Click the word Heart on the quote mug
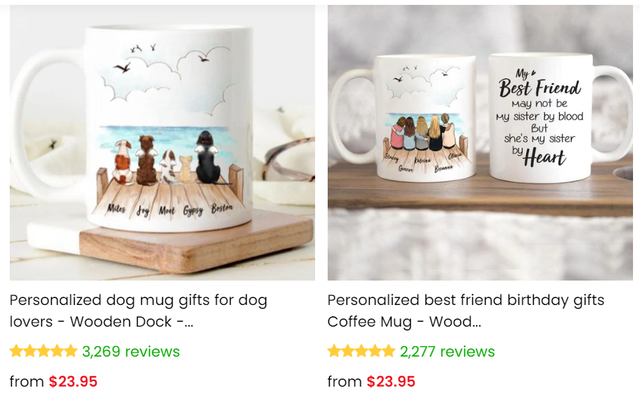Image resolution: width=640 pixels, height=402 pixels. (544, 158)
